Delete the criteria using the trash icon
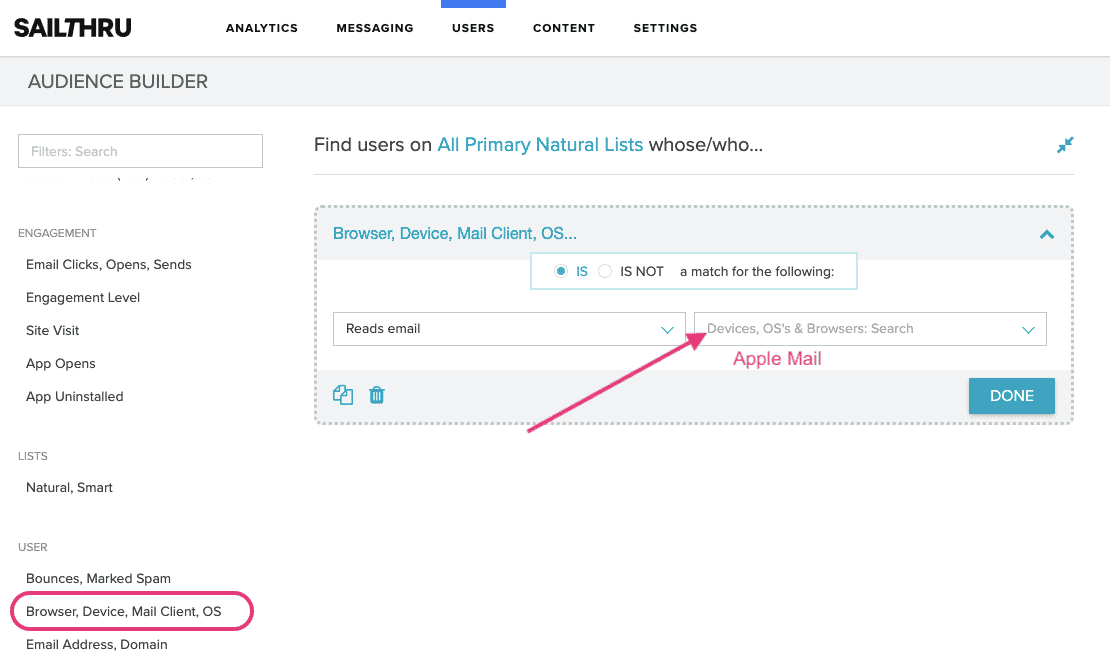1110x662 pixels. pyautogui.click(x=376, y=395)
